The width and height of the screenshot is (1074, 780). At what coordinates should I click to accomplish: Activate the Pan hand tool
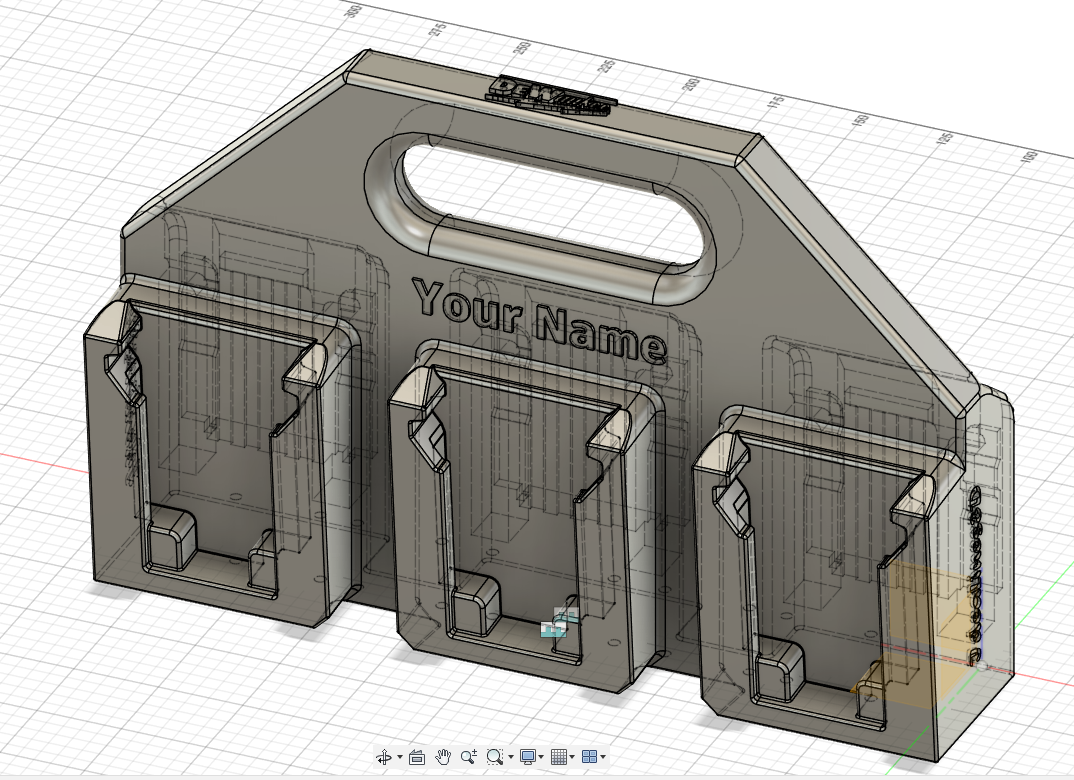(444, 758)
